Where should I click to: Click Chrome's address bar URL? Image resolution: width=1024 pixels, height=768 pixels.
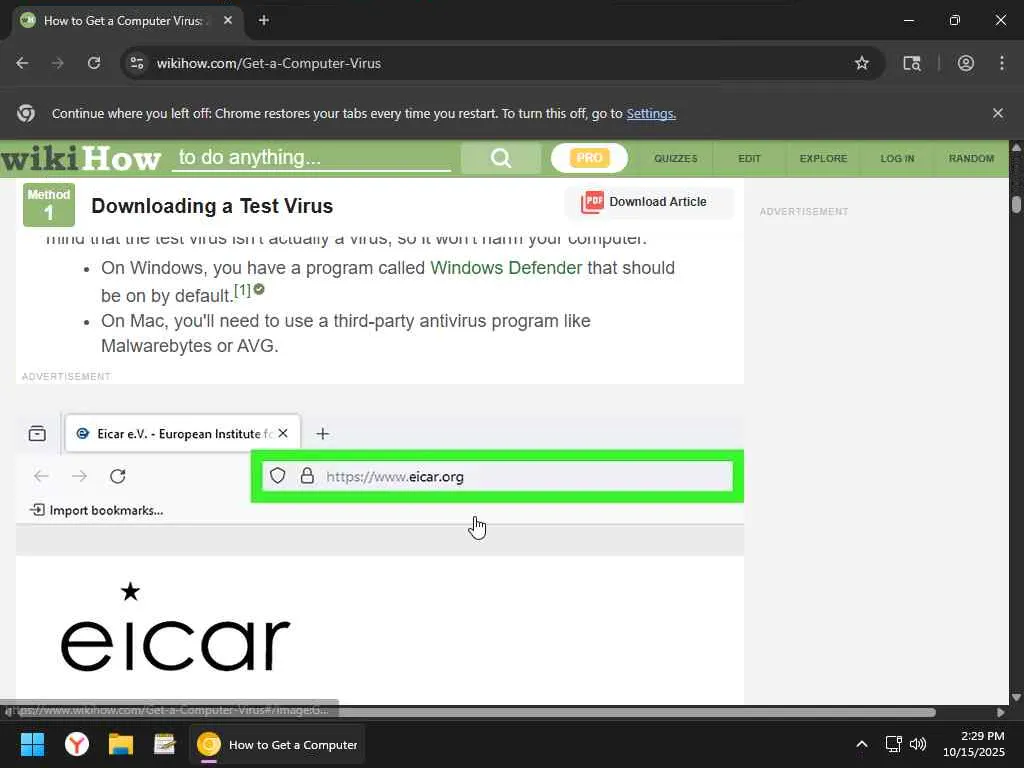tap(268, 63)
